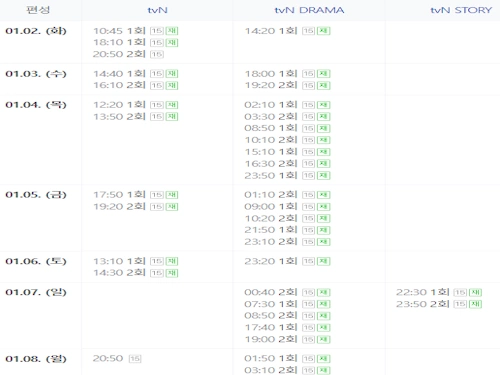Click green 재 badge beside tvN STORY 23:50
Screen dimensions: 500x375
pyautogui.click(x=476, y=304)
